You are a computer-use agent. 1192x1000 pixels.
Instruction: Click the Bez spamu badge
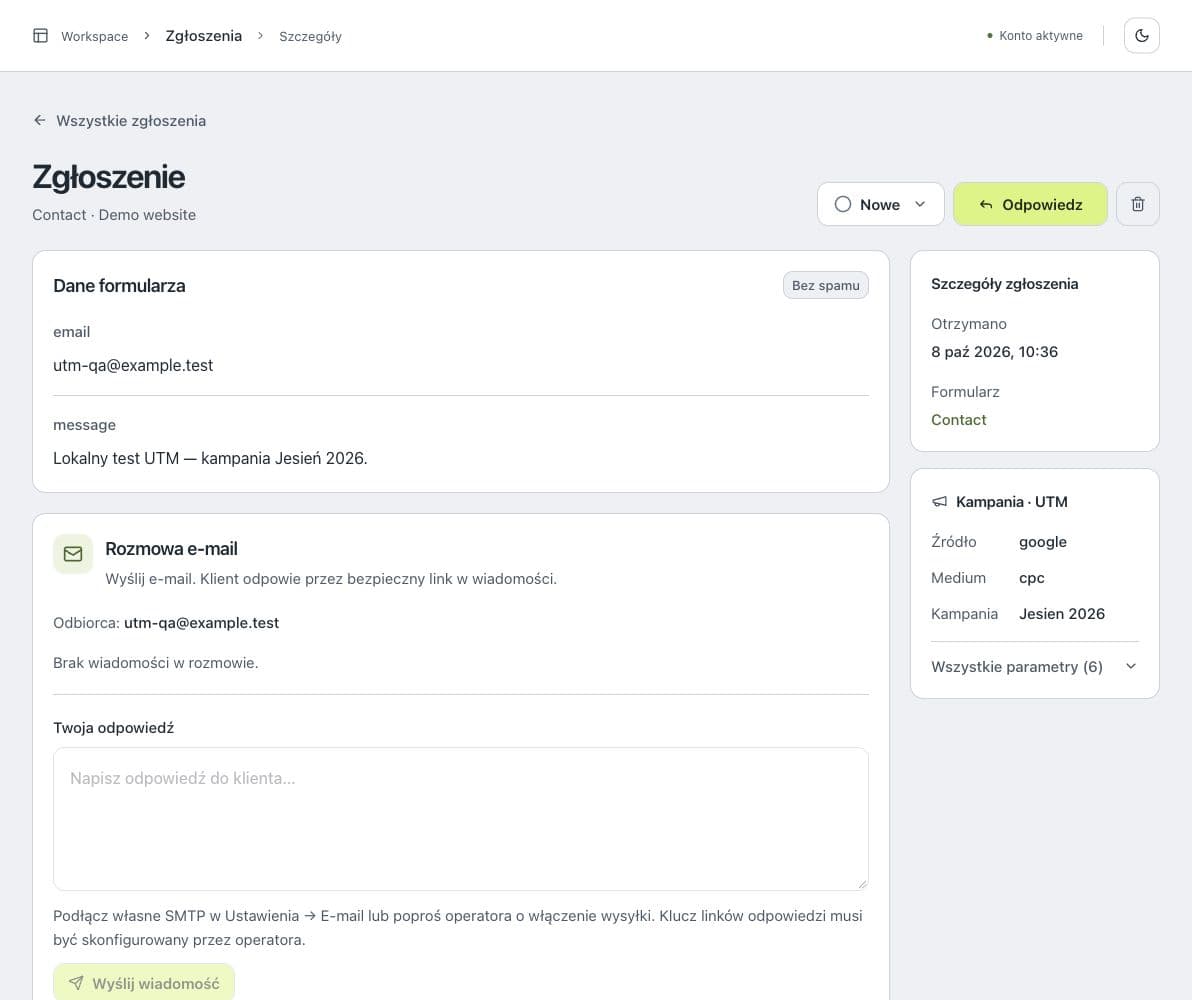(826, 285)
